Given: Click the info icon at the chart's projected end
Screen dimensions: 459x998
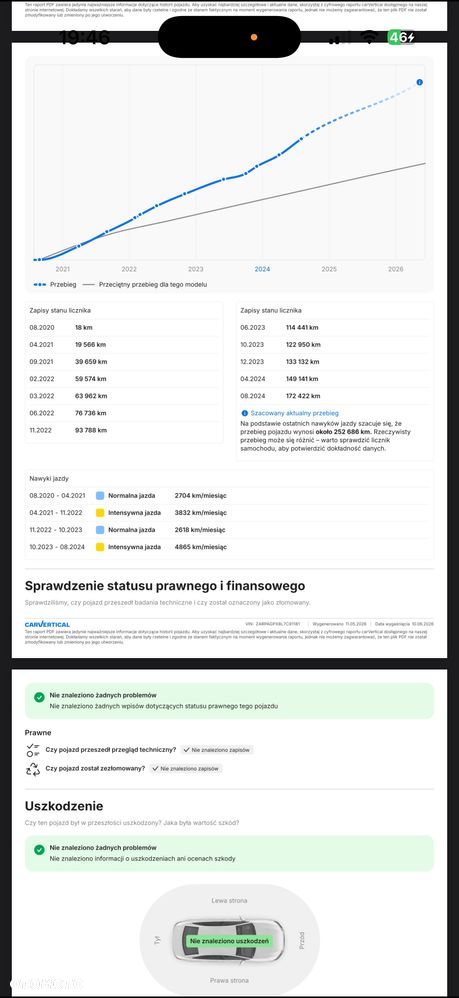Looking at the screenshot, I should point(420,82).
